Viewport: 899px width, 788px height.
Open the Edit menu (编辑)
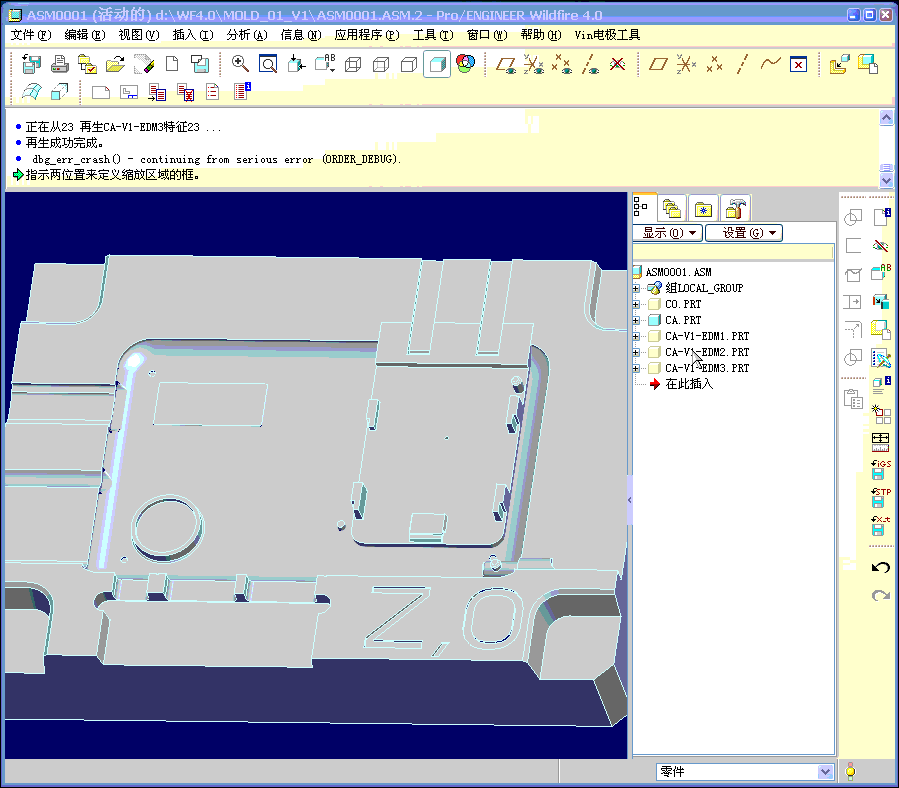click(x=85, y=35)
